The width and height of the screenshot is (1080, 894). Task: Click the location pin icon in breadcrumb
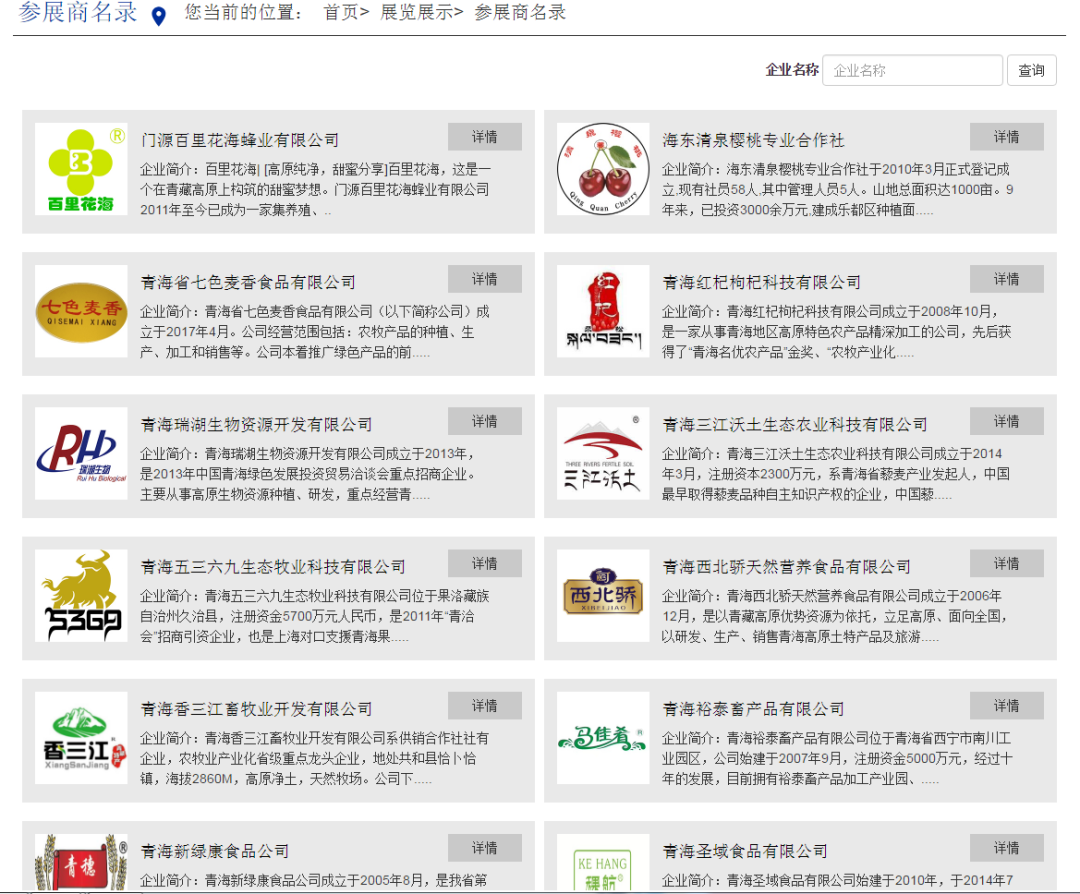coord(158,16)
